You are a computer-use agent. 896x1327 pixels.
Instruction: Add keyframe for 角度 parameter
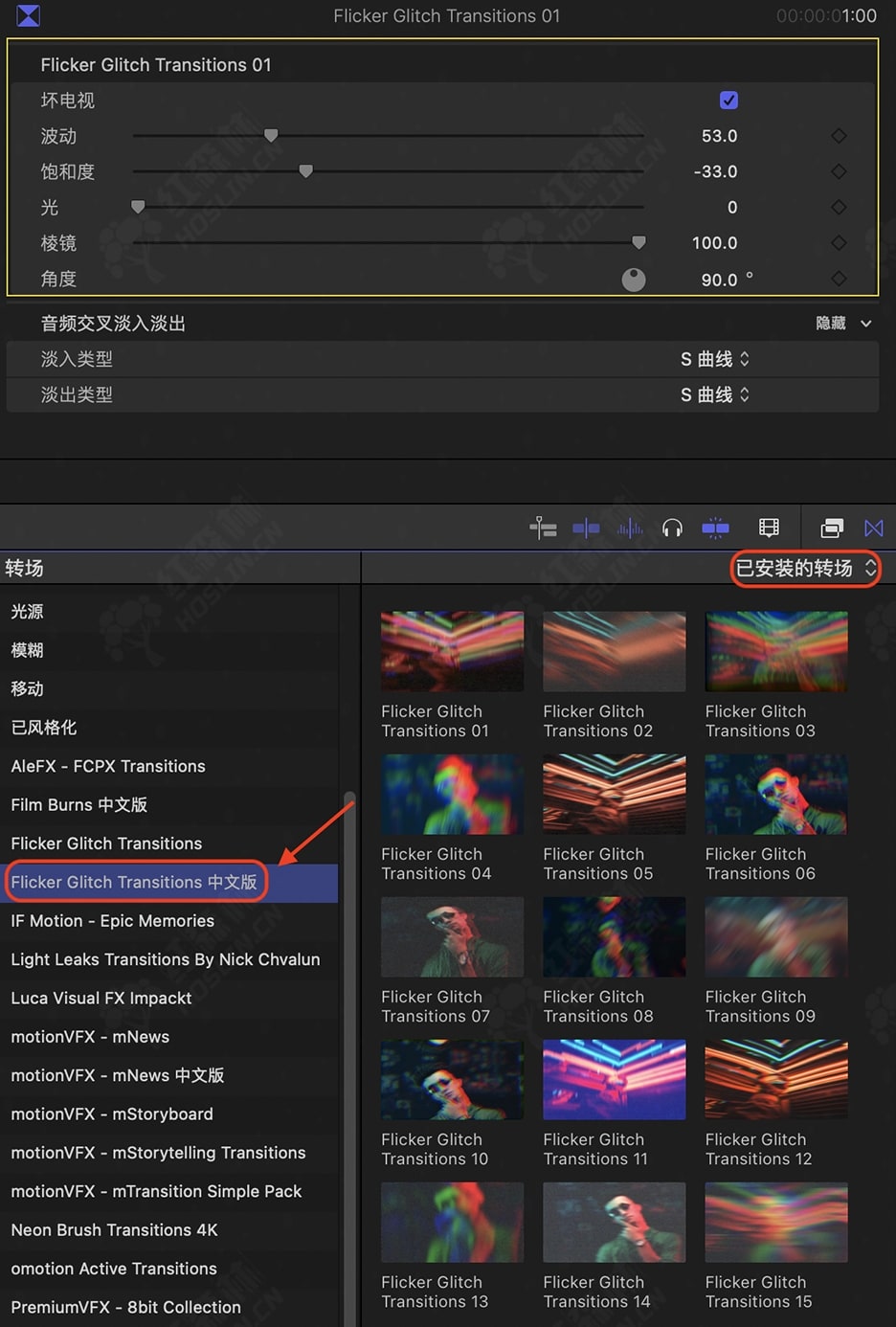coord(839,279)
